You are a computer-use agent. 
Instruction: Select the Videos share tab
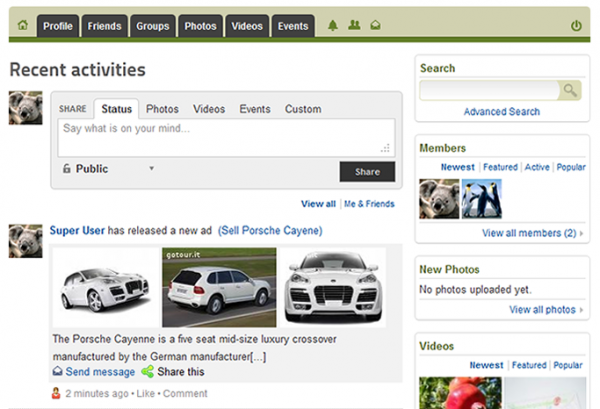(x=209, y=109)
